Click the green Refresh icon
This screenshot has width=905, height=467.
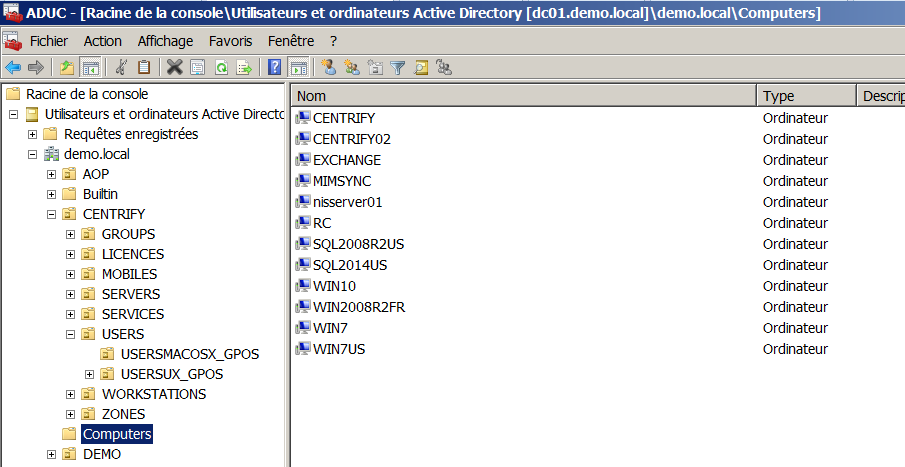221,68
